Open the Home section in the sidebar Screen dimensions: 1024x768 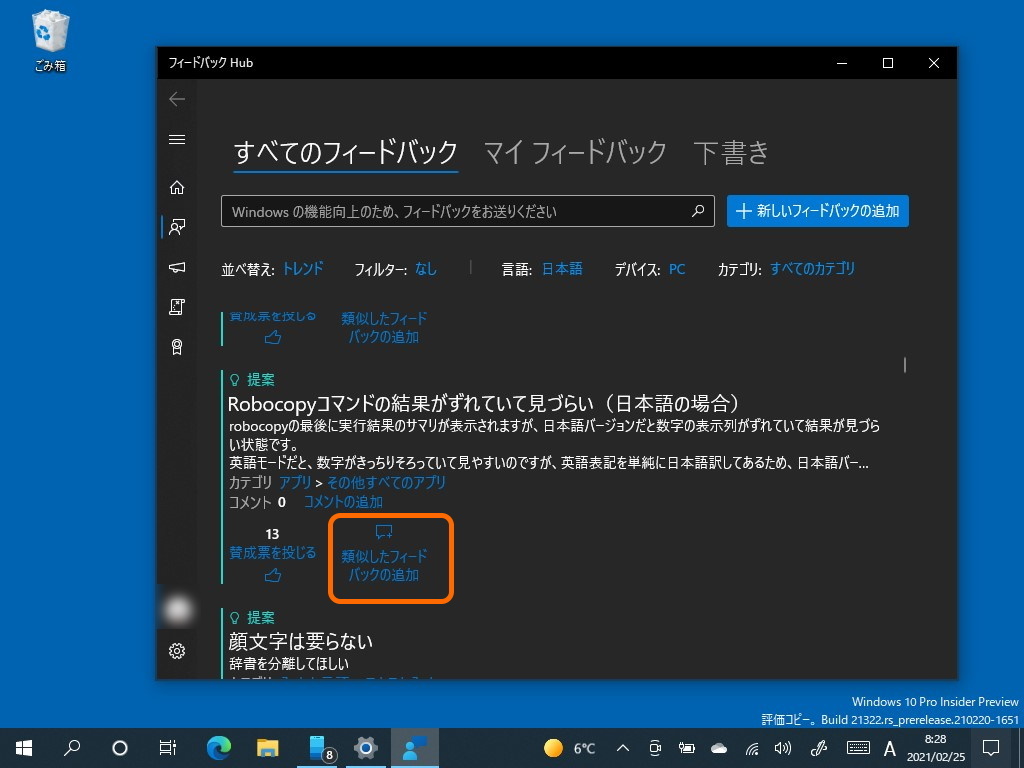(x=177, y=186)
